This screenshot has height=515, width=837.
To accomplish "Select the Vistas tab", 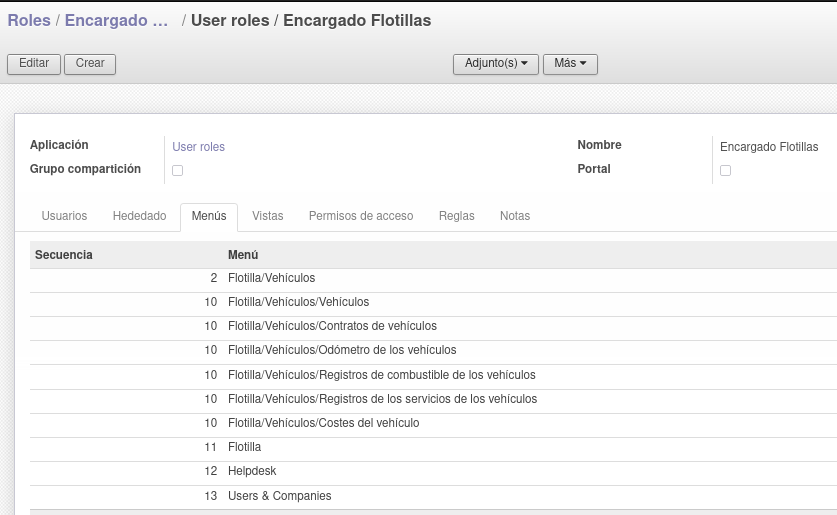I will point(267,216).
